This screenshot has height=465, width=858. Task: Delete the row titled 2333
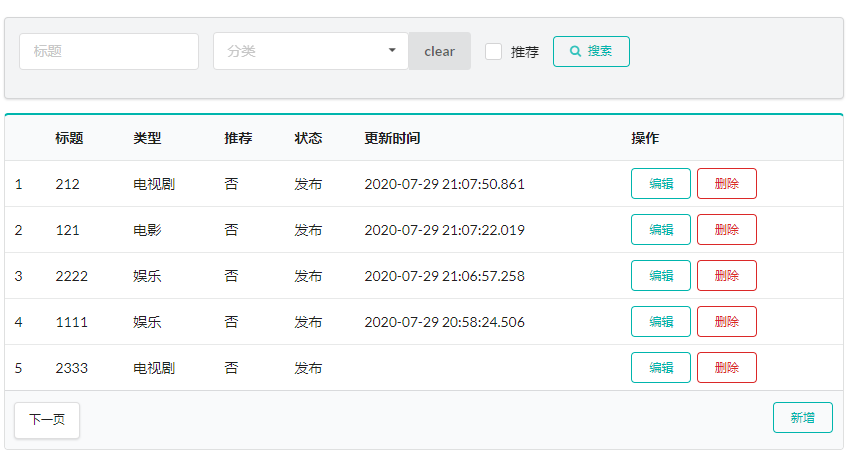pos(727,367)
